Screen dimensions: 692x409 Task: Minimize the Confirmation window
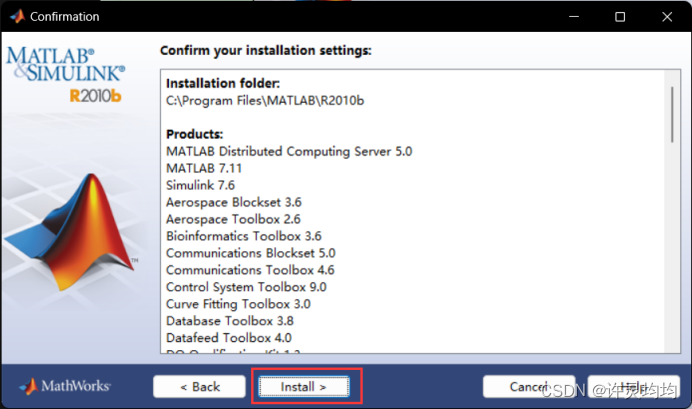(574, 17)
